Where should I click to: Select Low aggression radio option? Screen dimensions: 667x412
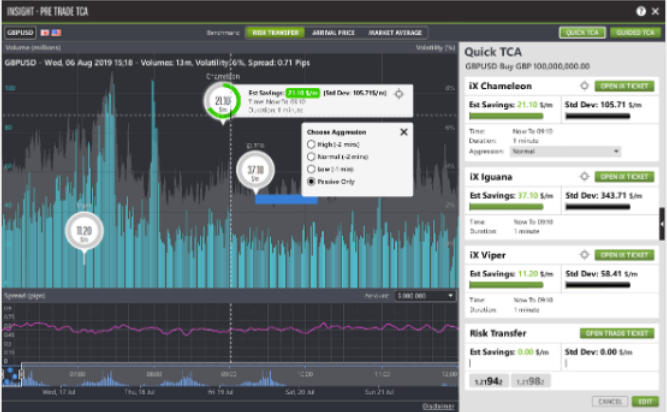pos(311,169)
